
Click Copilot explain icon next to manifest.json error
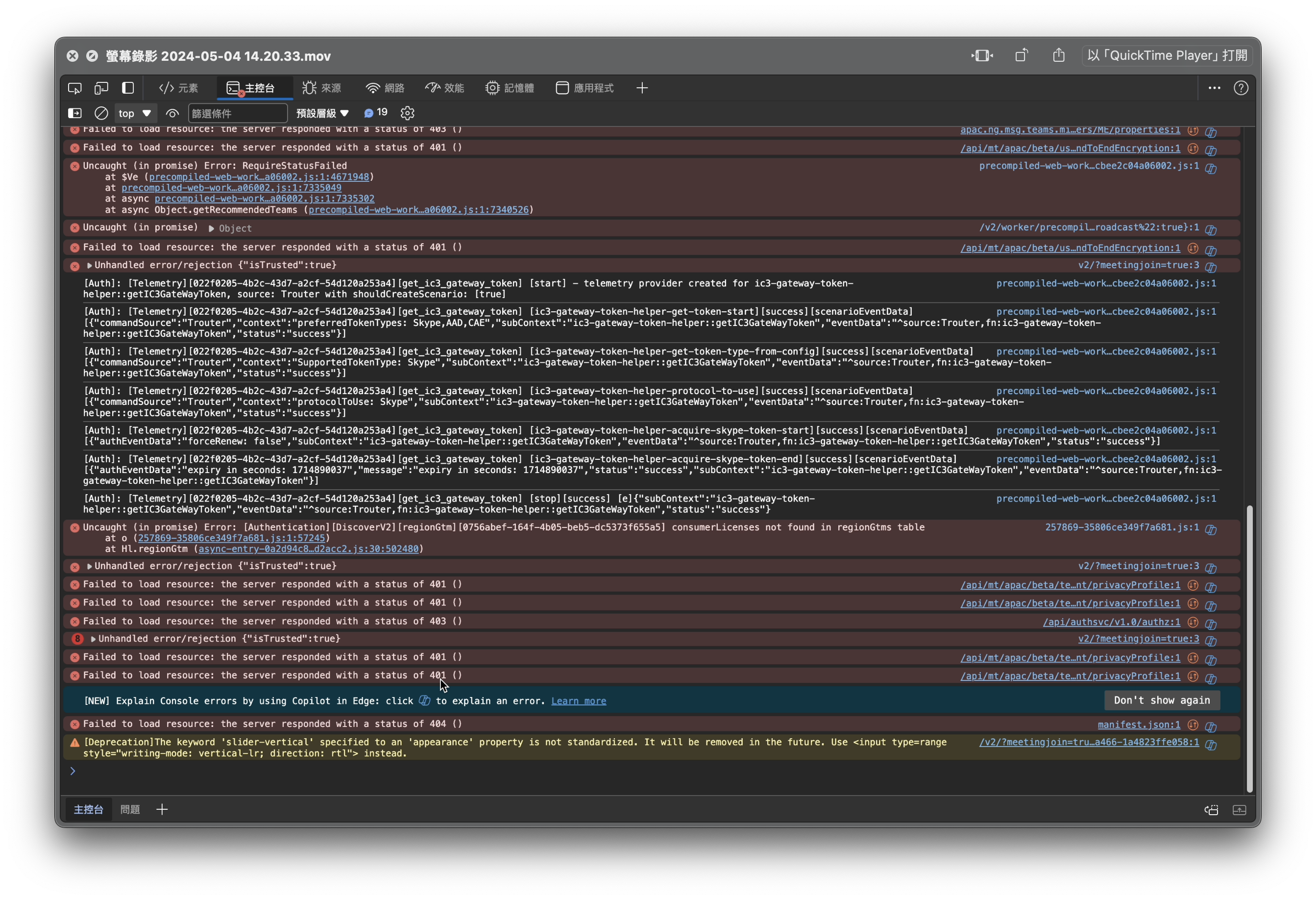(1211, 726)
